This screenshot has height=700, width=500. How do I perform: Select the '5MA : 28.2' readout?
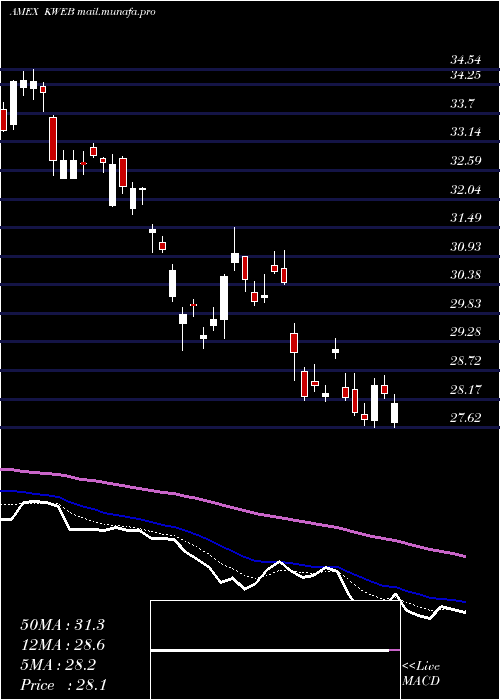[x=57, y=665]
